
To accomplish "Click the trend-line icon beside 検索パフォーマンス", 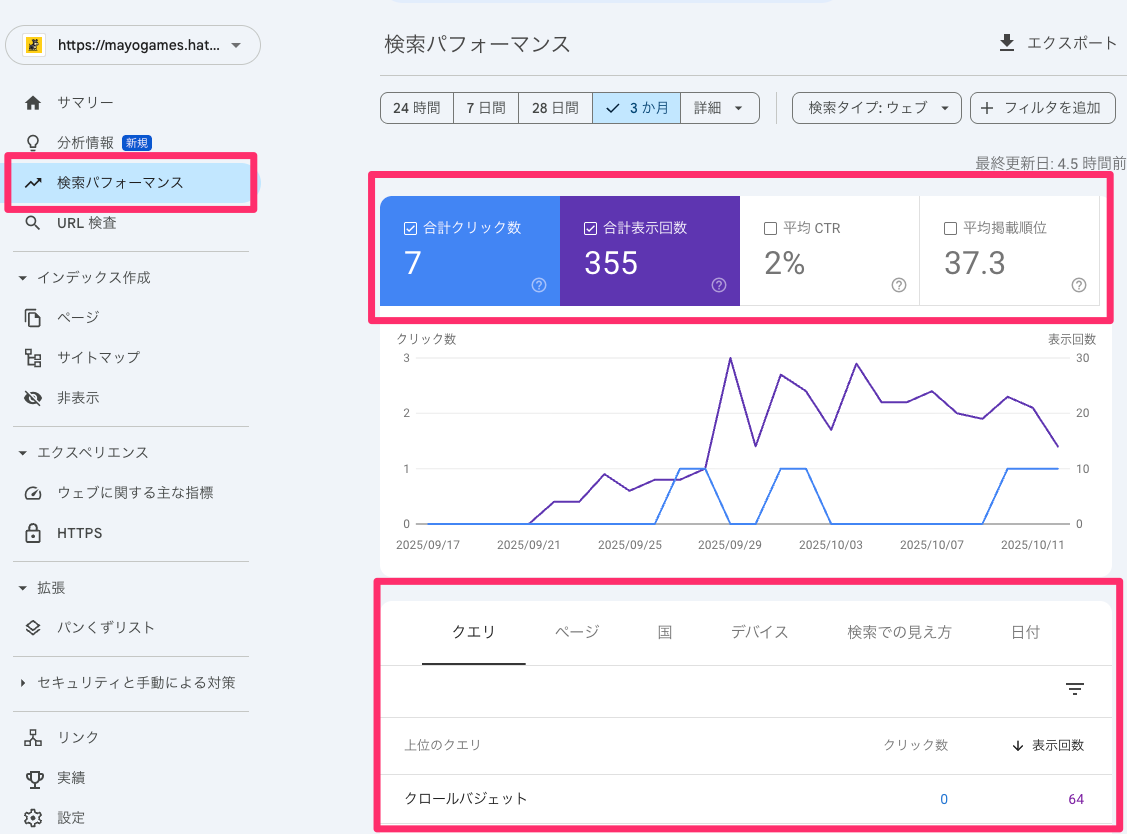I will 33,183.
